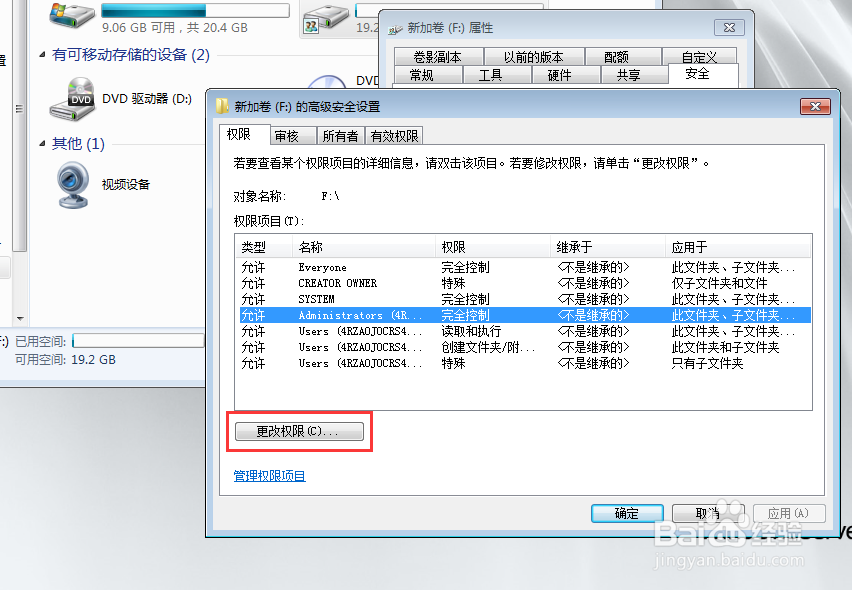
Task: Open 常规 tab in properties window
Action: [x=428, y=74]
